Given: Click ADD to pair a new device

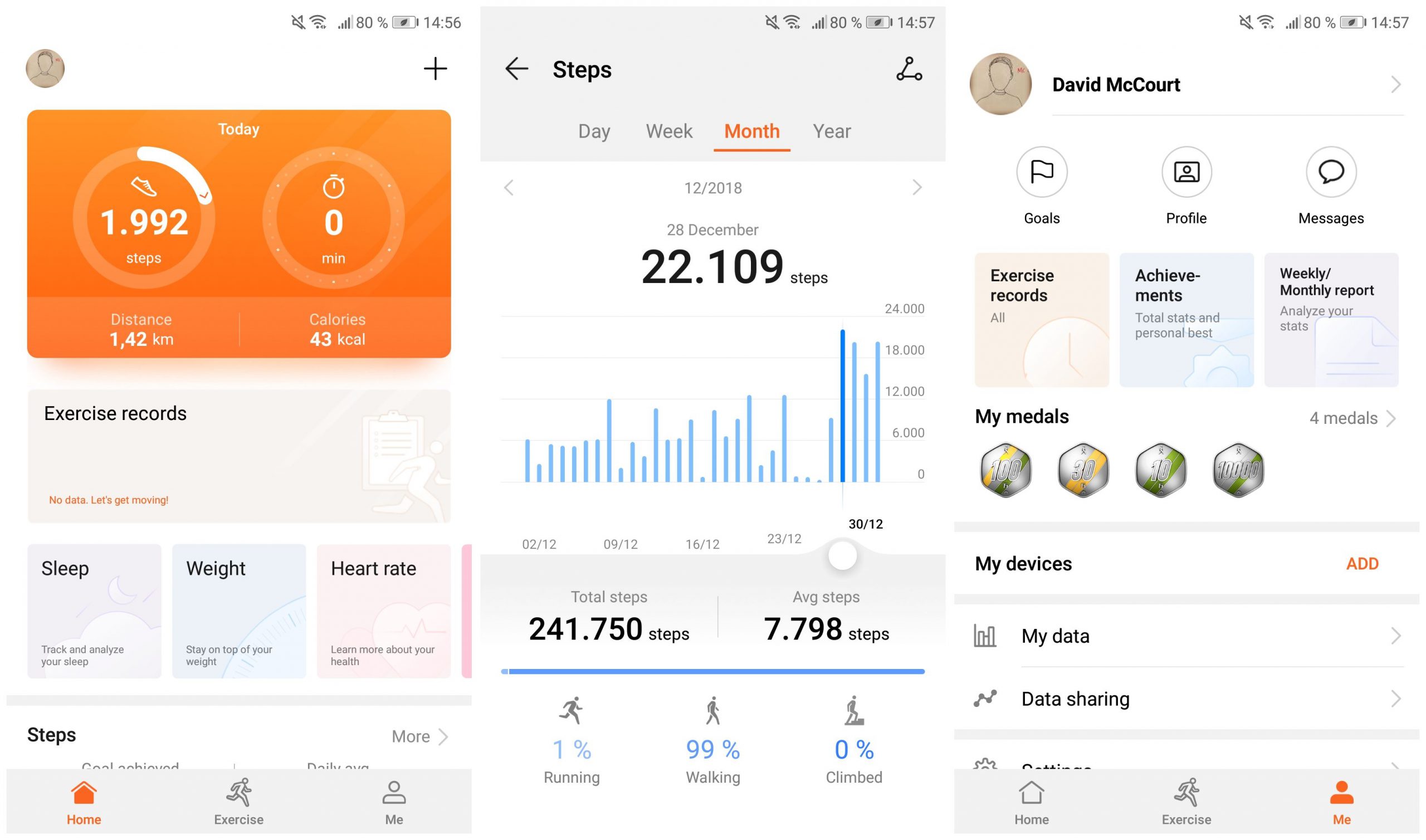Looking at the screenshot, I should tap(1363, 563).
